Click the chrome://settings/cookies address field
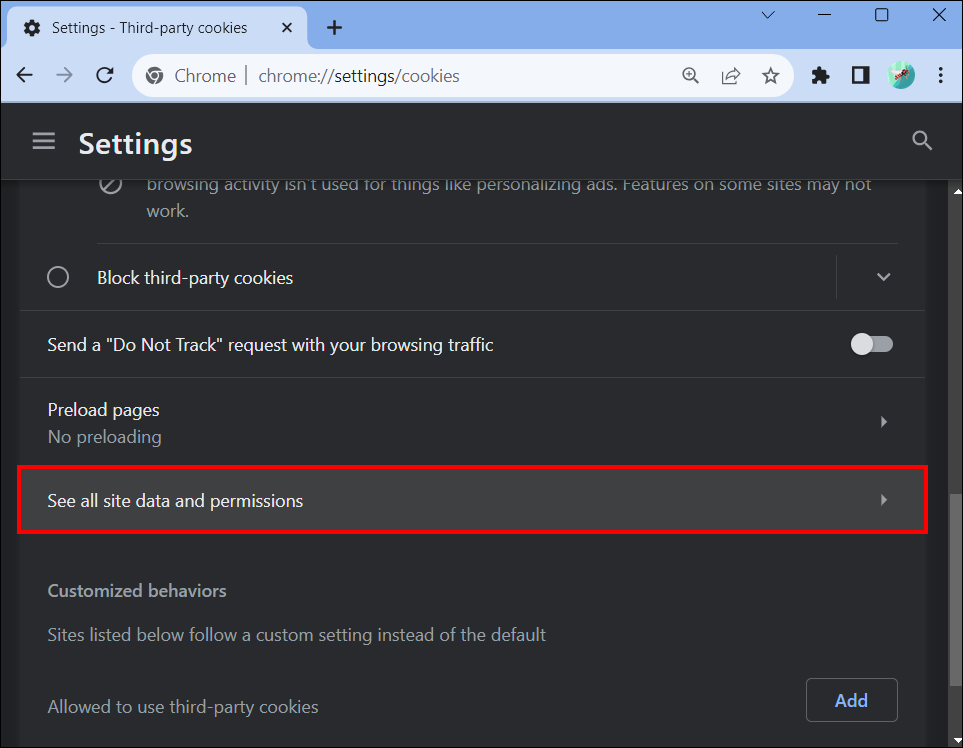 click(x=359, y=76)
